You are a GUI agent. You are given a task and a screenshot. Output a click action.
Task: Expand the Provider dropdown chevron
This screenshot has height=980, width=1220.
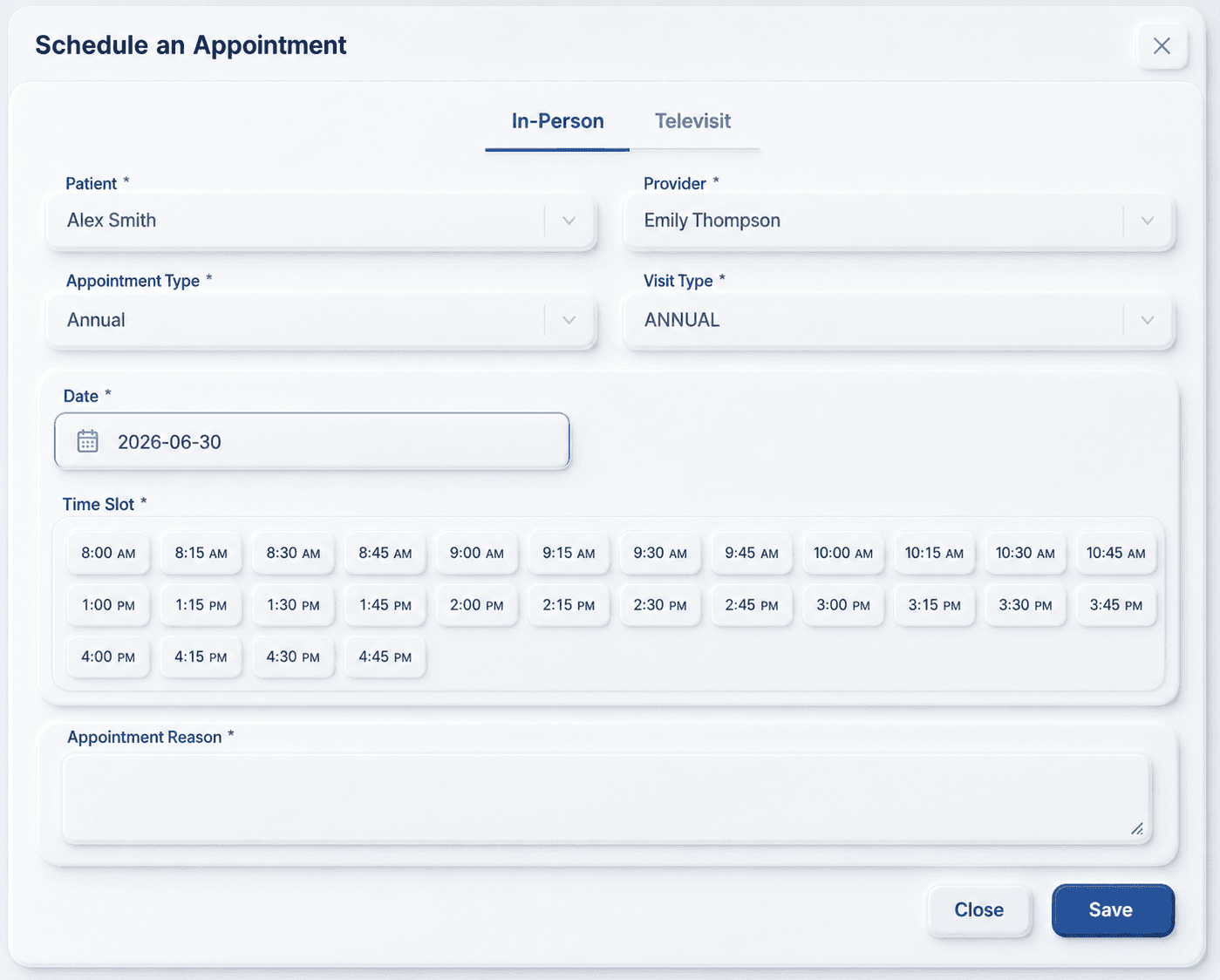(x=1148, y=221)
